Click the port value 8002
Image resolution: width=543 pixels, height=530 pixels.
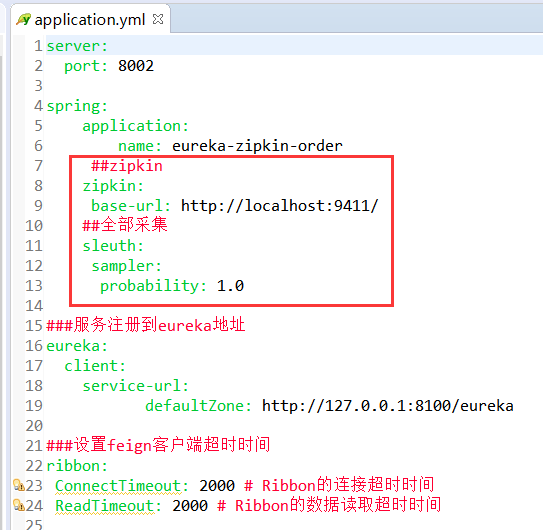tap(136, 66)
